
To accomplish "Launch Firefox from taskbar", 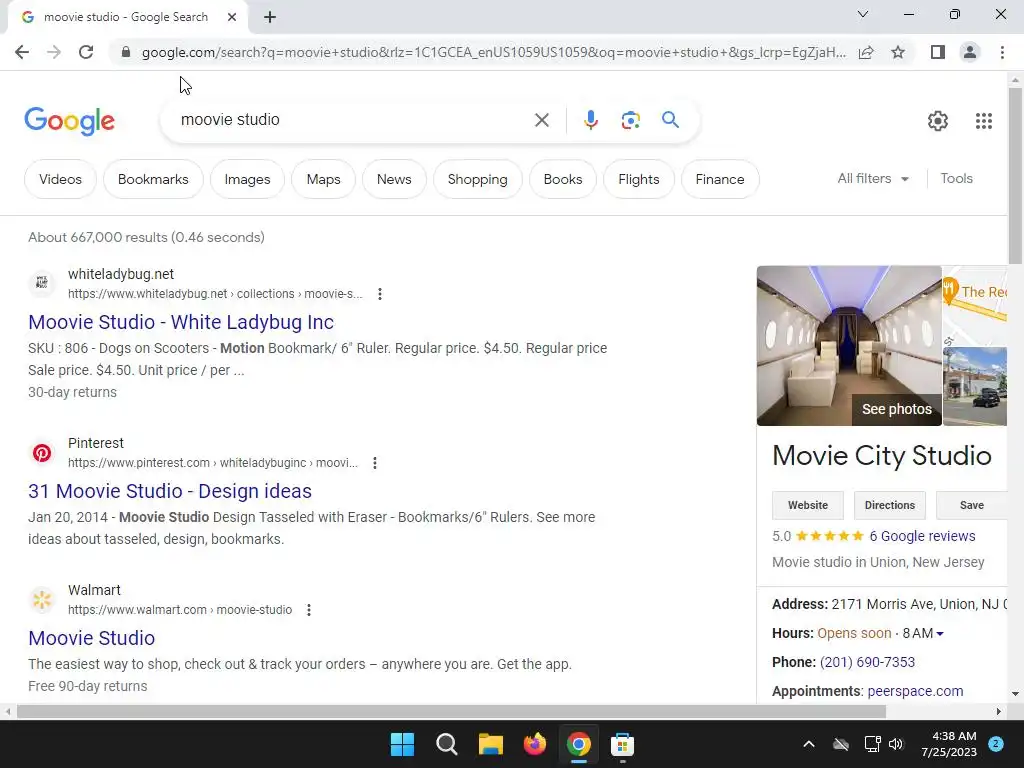I will pos(535,744).
